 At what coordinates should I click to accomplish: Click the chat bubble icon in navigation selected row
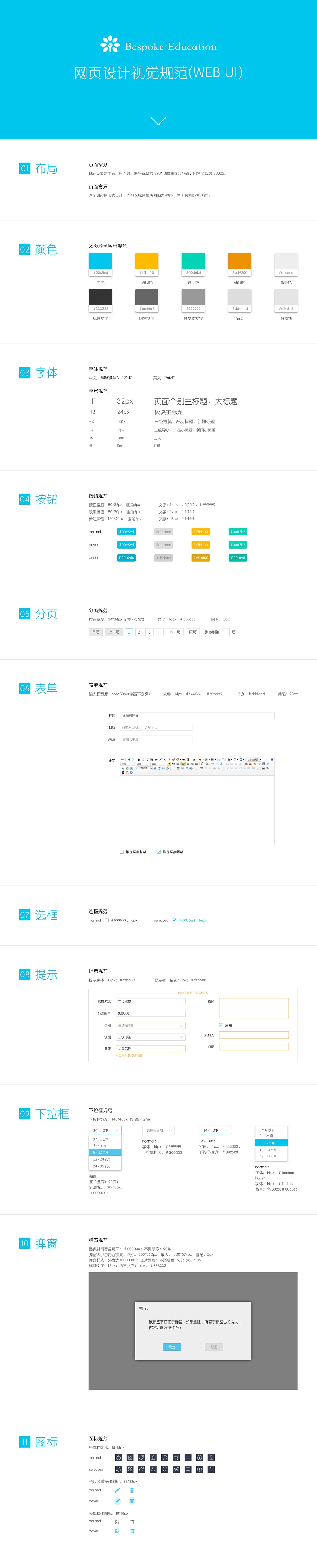(x=164, y=1469)
